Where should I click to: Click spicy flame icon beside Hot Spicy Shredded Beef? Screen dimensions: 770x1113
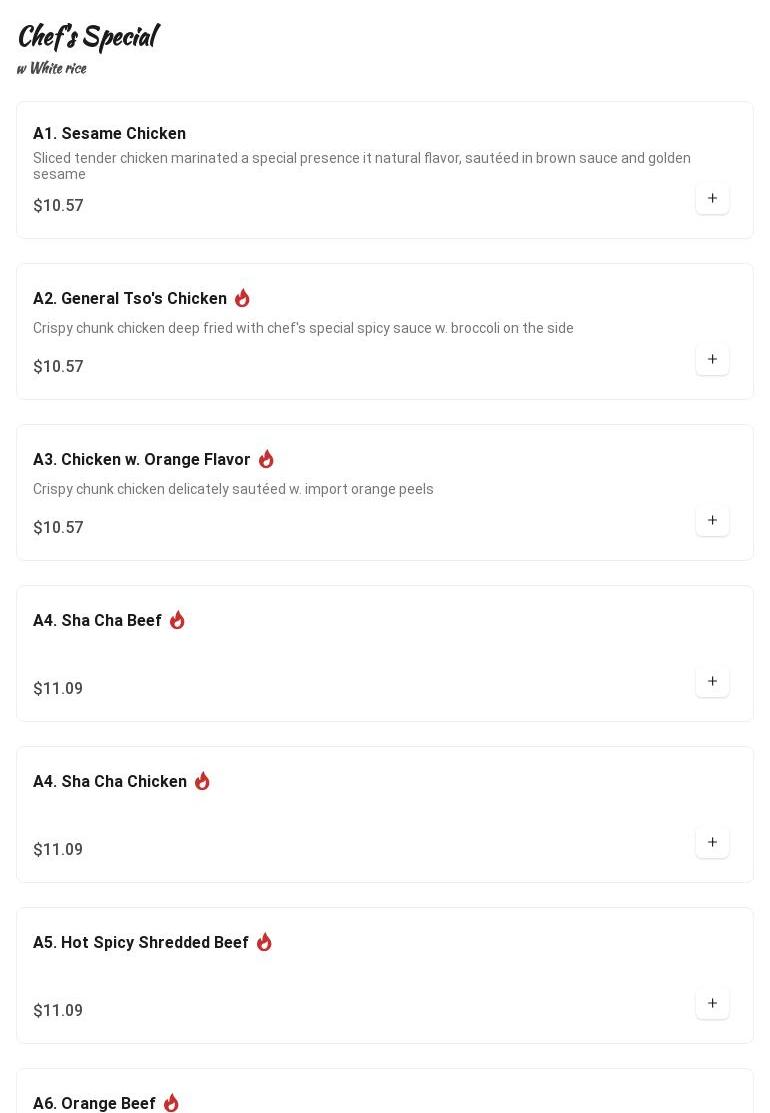pyautogui.click(x=264, y=943)
